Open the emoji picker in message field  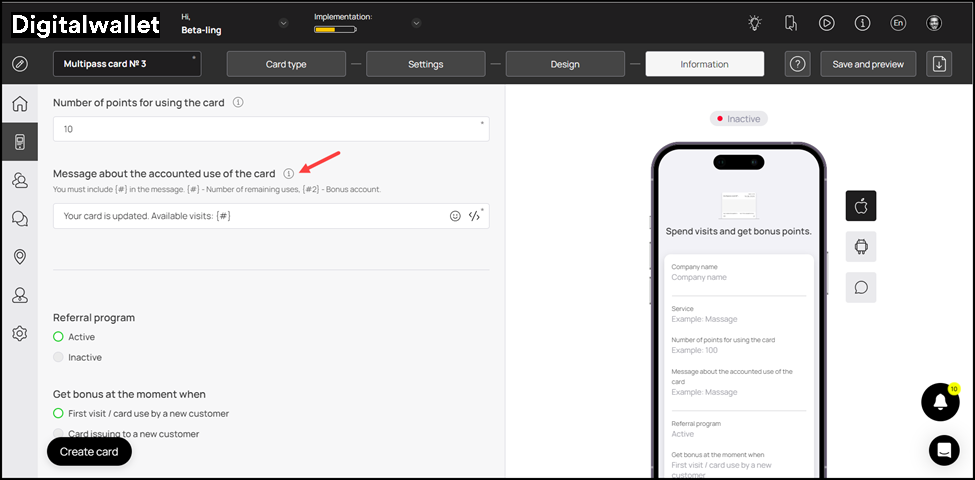tap(455, 216)
